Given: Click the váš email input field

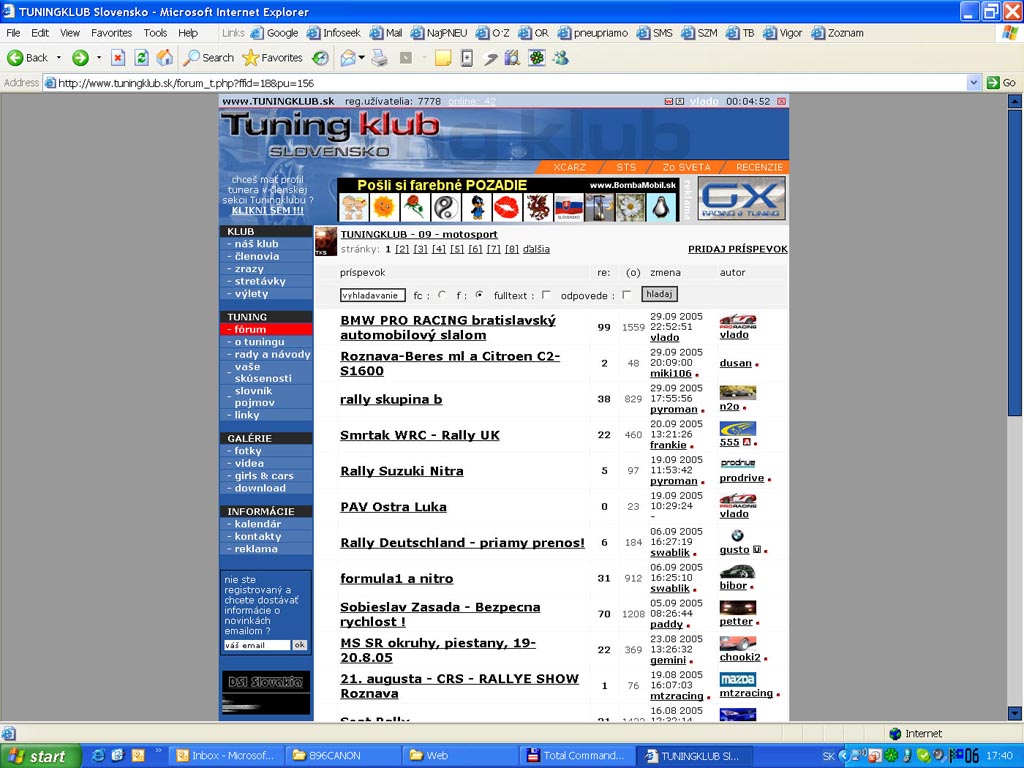Looking at the screenshot, I should tap(257, 645).
